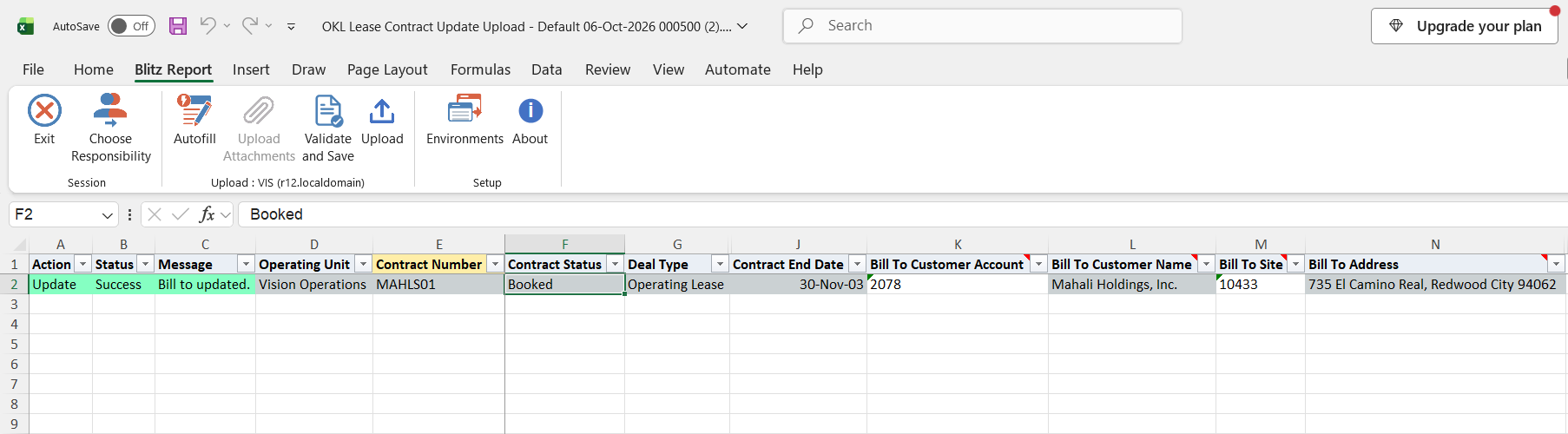Switch to the Insert tab
The width and height of the screenshot is (1568, 434).
tap(251, 69)
